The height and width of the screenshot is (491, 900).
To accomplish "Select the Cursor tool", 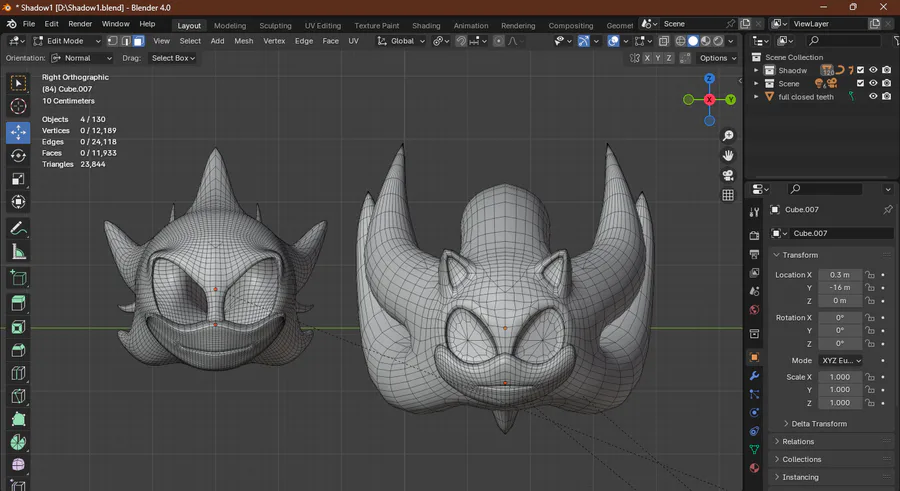I will pos(18,107).
